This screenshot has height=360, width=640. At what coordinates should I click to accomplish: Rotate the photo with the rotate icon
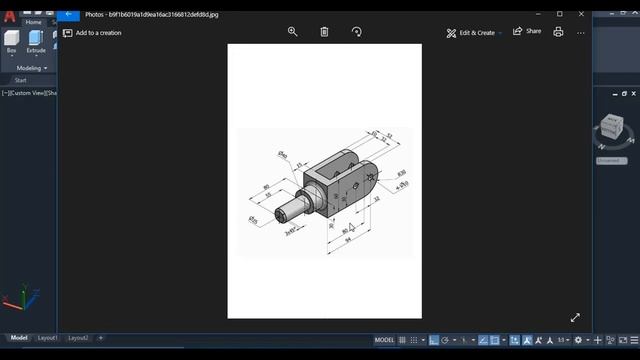click(356, 32)
